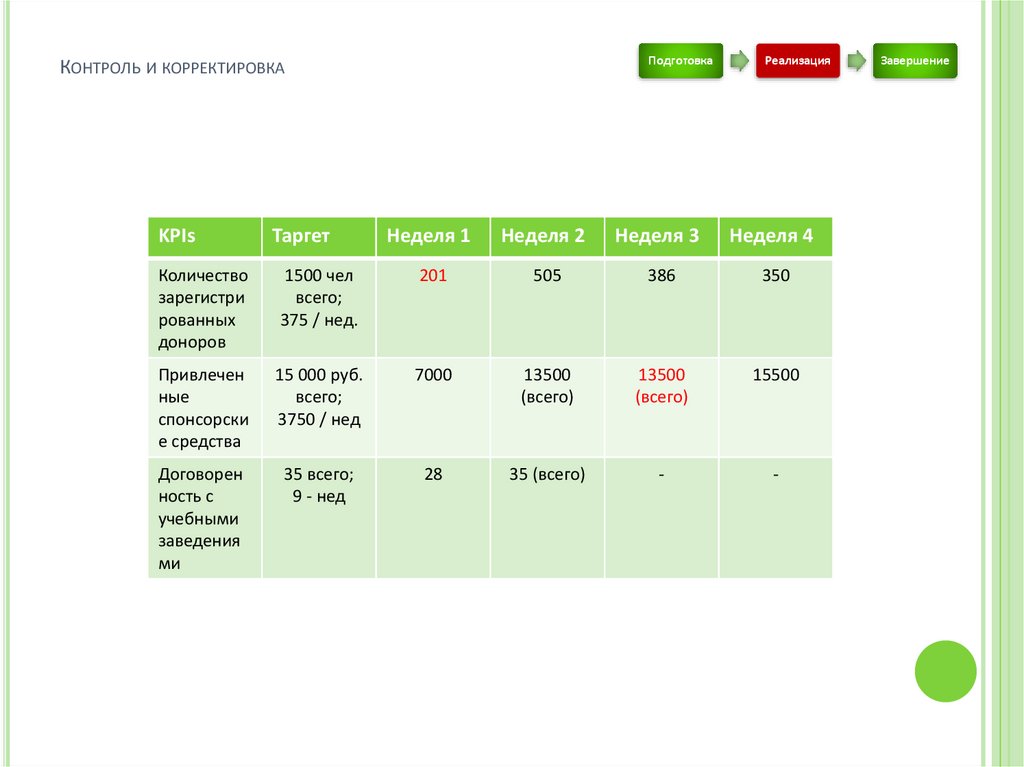Click the red Реализация stage button
Screen dimensions: 1024x767
(x=797, y=61)
